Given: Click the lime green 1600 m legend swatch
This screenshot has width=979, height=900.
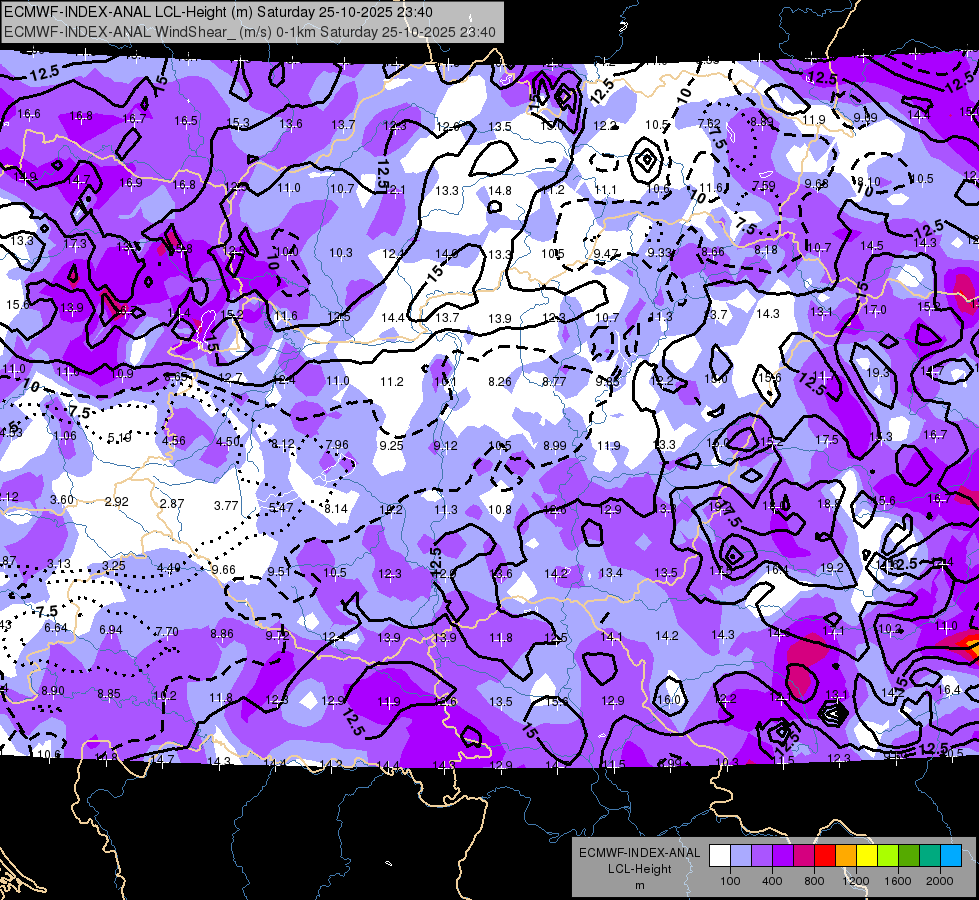Looking at the screenshot, I should click(x=888, y=856).
